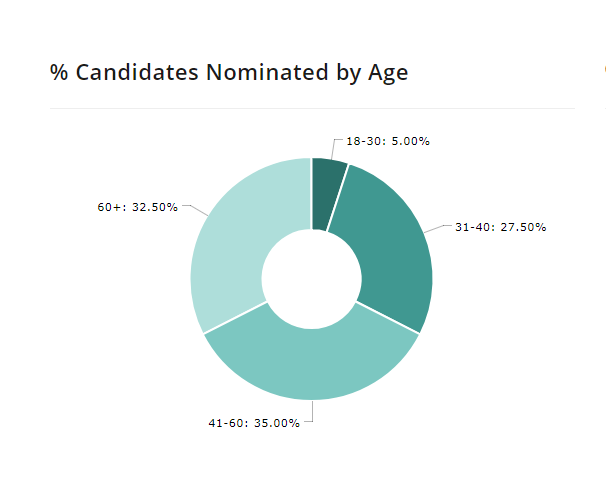Click the 18-30 dark teal donut slice
The height and width of the screenshot is (481, 606).
click(x=327, y=190)
